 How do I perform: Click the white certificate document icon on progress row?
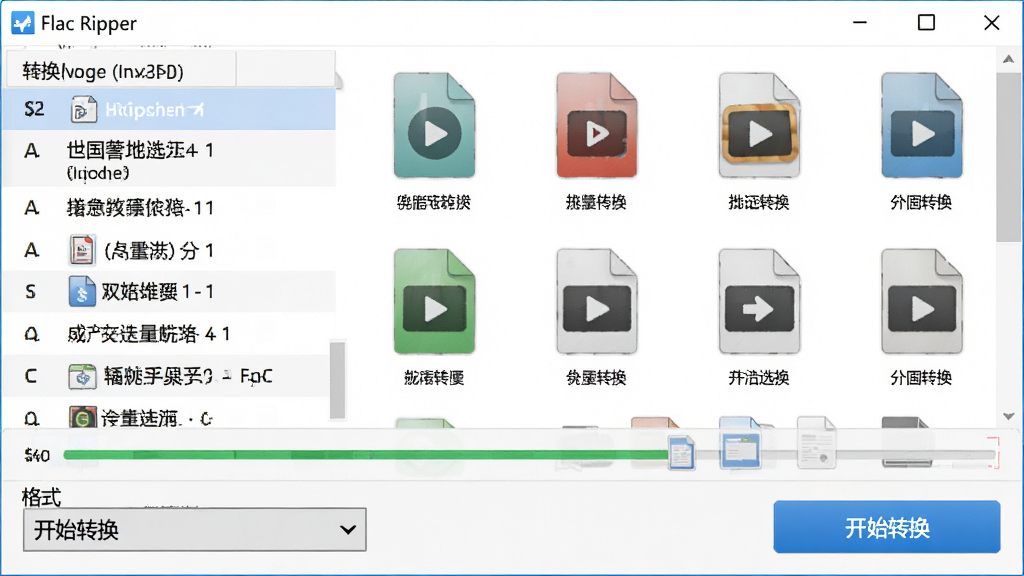pos(816,443)
